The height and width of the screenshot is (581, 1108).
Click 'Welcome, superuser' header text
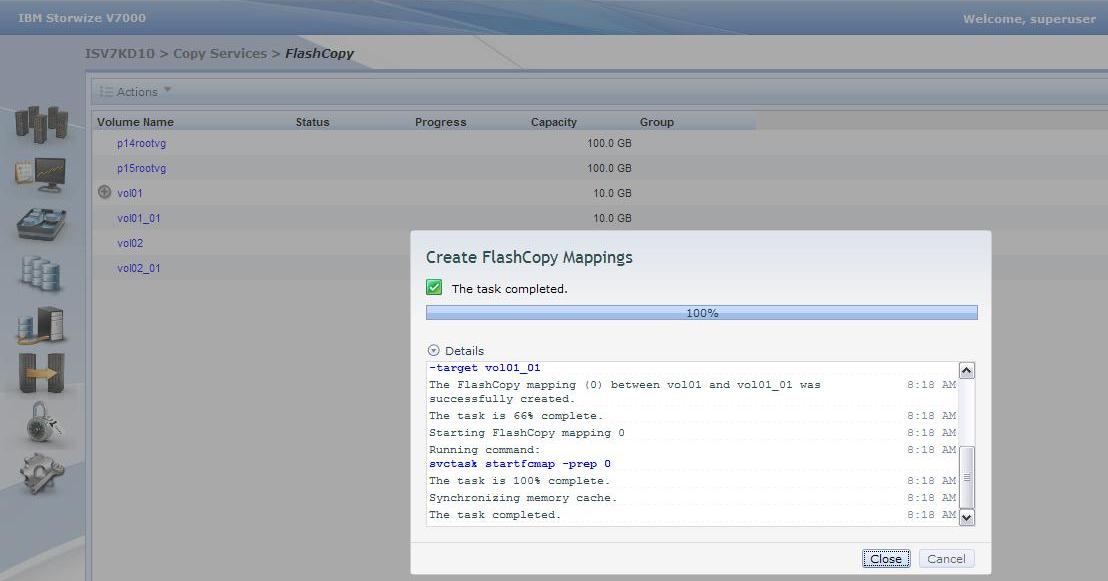pos(1029,19)
